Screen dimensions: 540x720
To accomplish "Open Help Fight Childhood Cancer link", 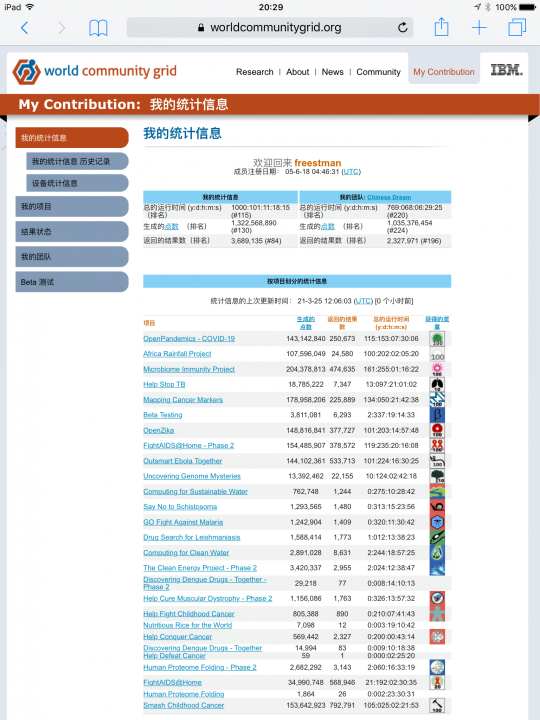I will pos(189,614).
